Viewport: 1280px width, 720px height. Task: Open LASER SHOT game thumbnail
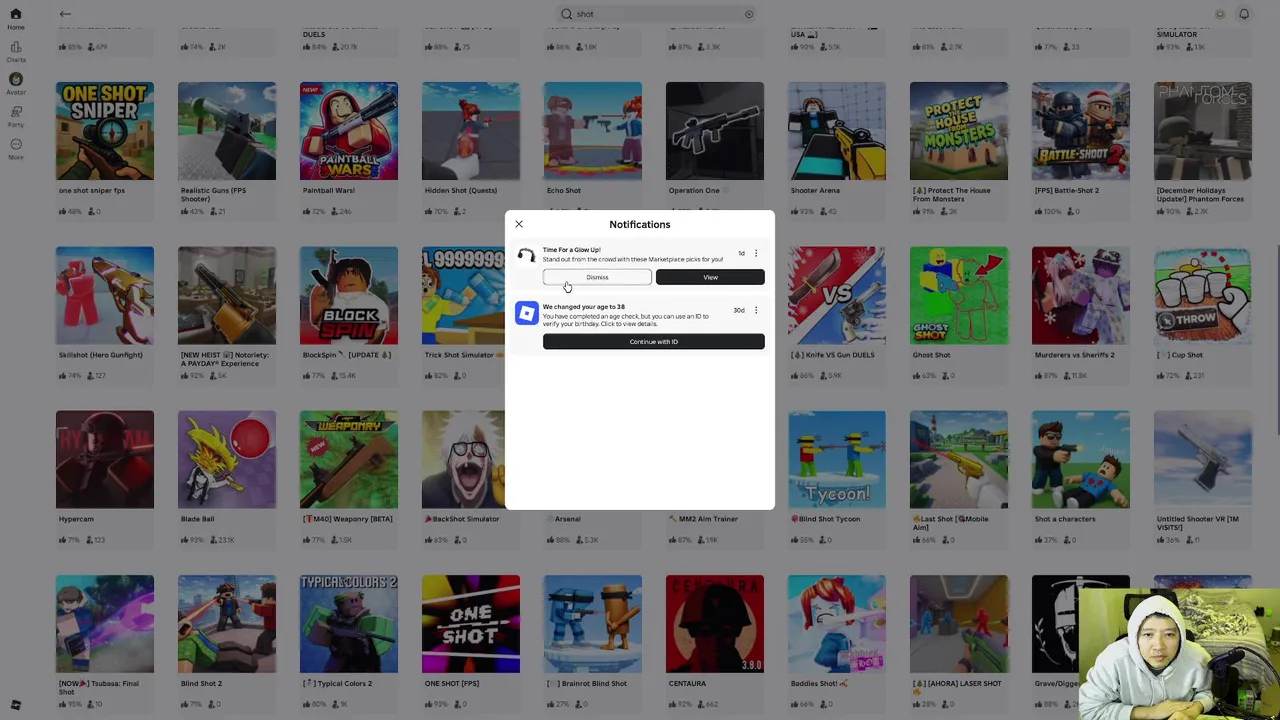(959, 624)
